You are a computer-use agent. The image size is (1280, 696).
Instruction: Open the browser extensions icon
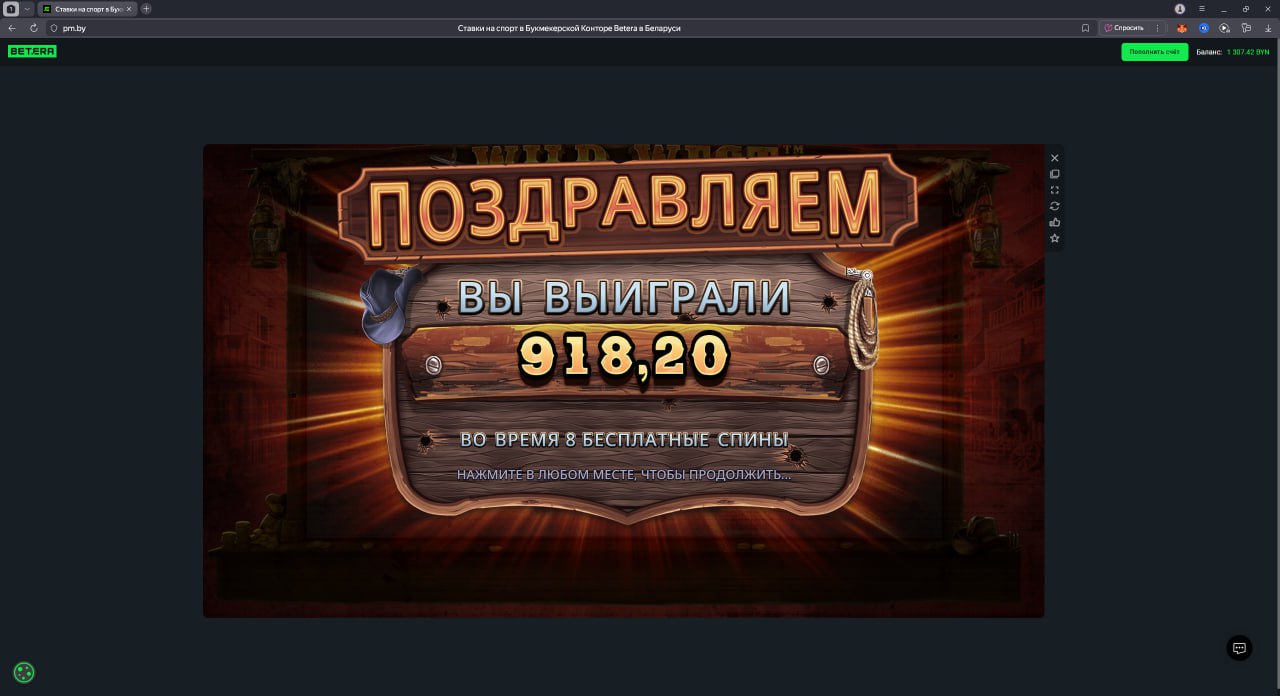tap(1247, 28)
